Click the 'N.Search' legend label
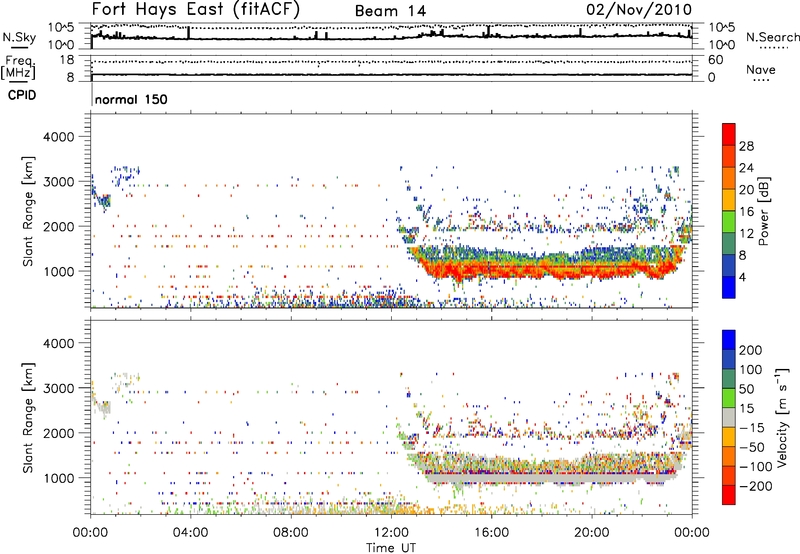 click(772, 37)
